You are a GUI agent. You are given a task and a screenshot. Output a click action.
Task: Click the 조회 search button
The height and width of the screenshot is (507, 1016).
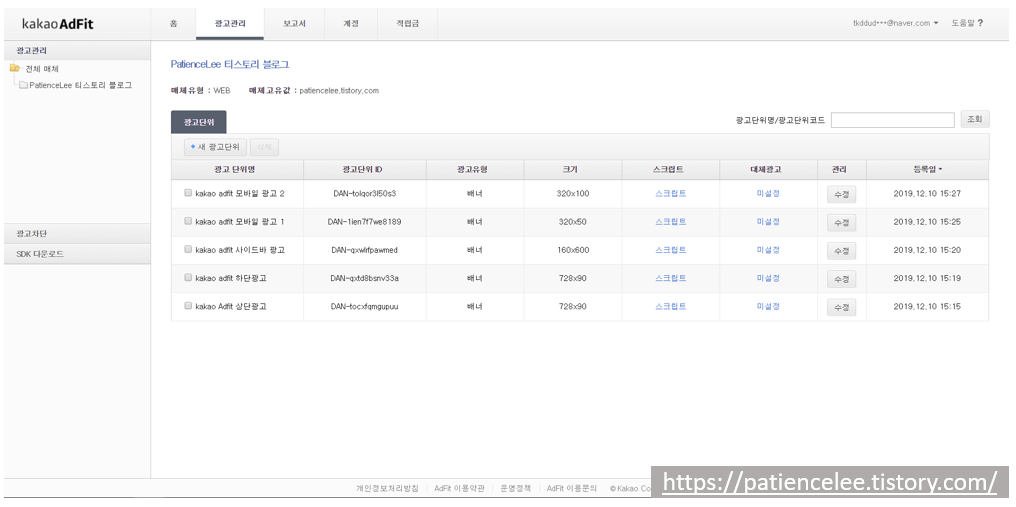coord(975,119)
